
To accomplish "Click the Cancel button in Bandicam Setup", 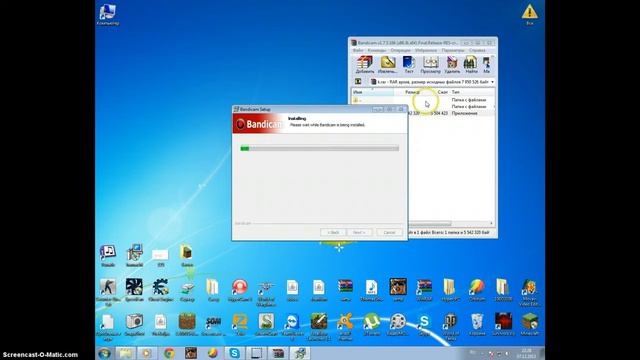I will click(x=389, y=232).
